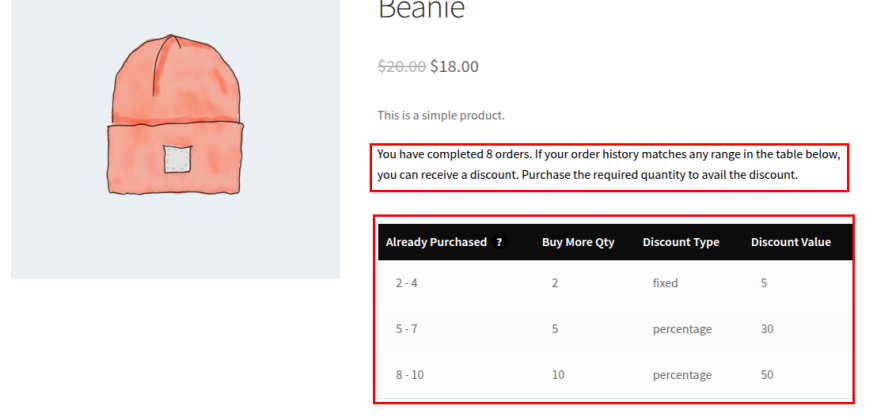Image resolution: width=896 pixels, height=417 pixels.
Task: Click the crossed-out $20.00 price
Action: (x=401, y=67)
